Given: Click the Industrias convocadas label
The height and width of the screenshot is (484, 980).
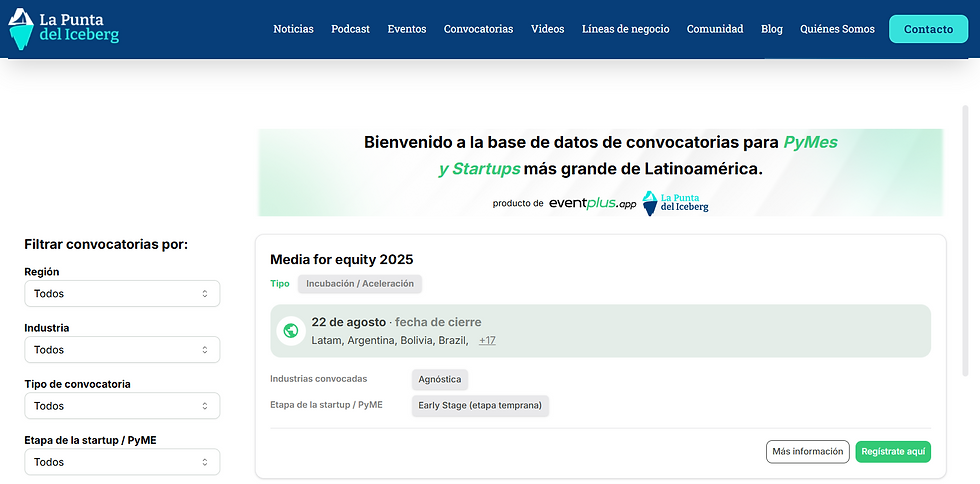Looking at the screenshot, I should click(319, 379).
